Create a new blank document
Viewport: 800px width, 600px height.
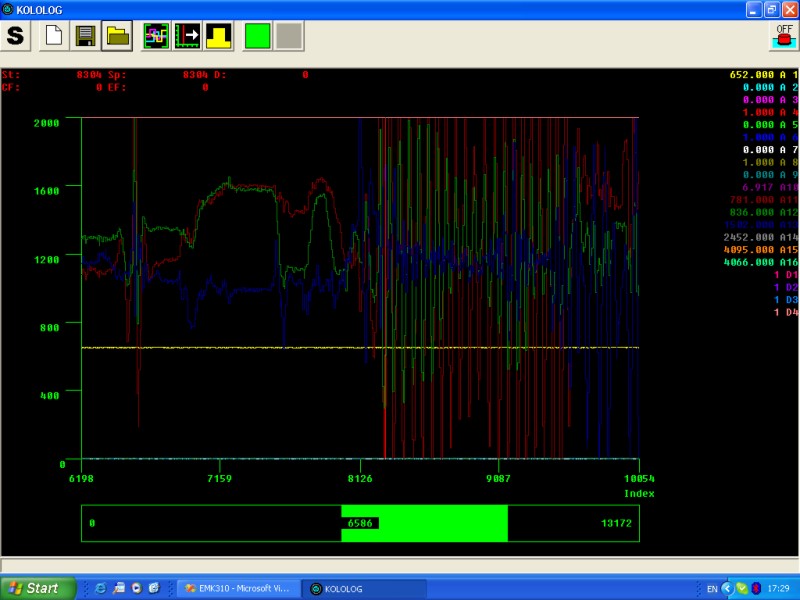point(54,36)
